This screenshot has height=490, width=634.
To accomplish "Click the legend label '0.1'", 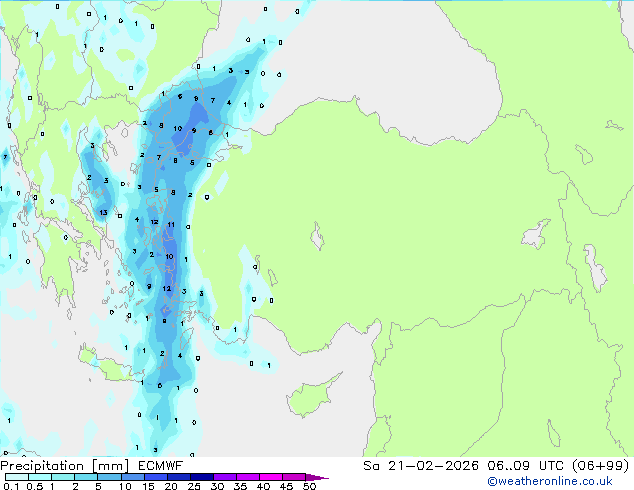I will [11, 486].
